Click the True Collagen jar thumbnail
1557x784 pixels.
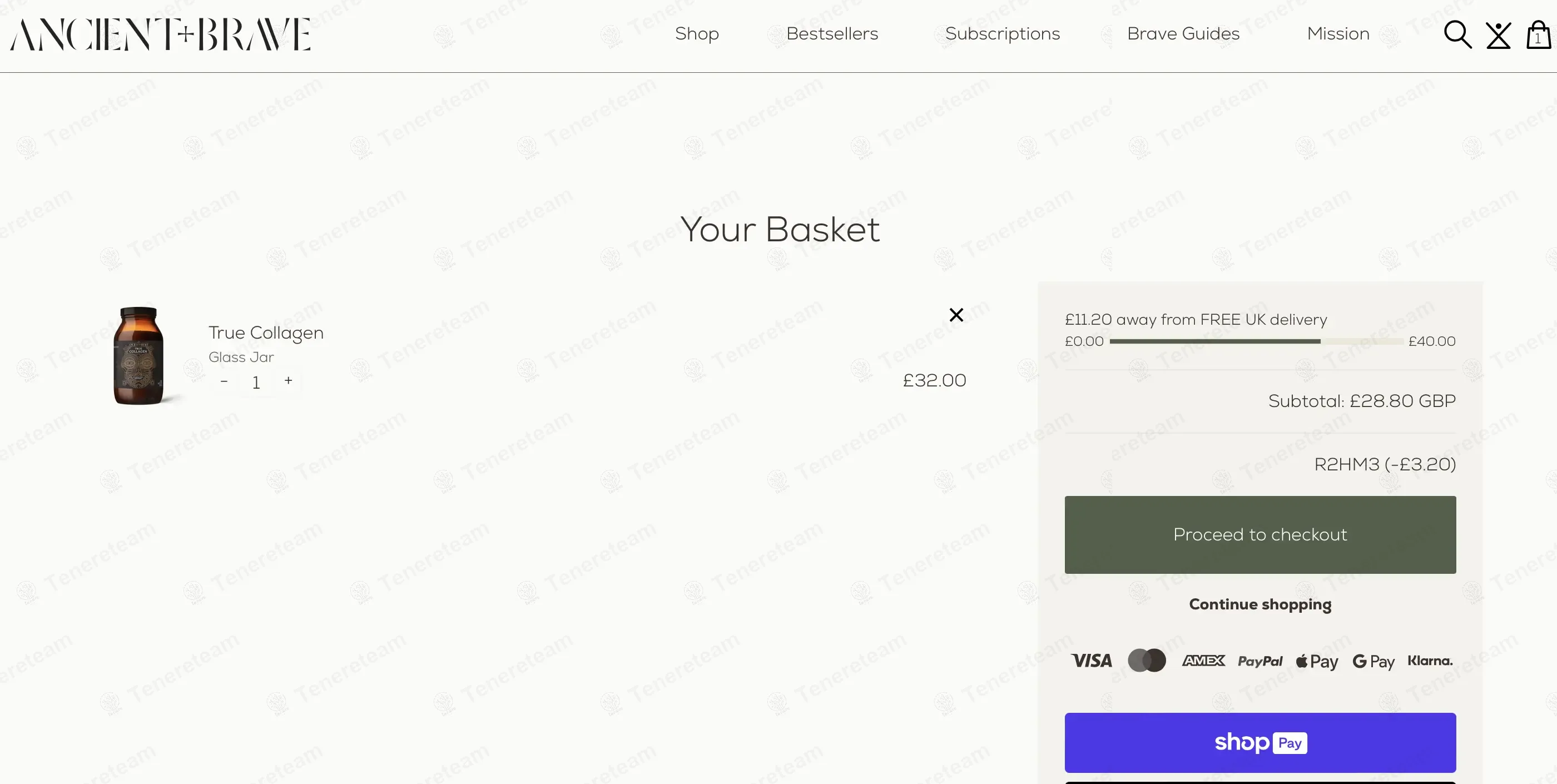pos(138,355)
